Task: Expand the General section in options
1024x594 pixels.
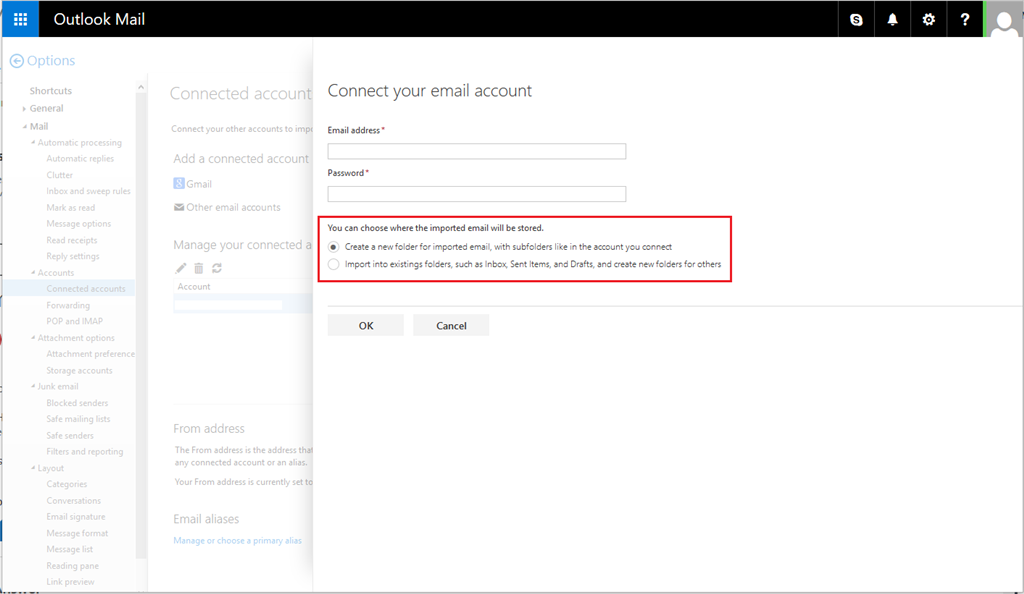Action: coord(24,109)
